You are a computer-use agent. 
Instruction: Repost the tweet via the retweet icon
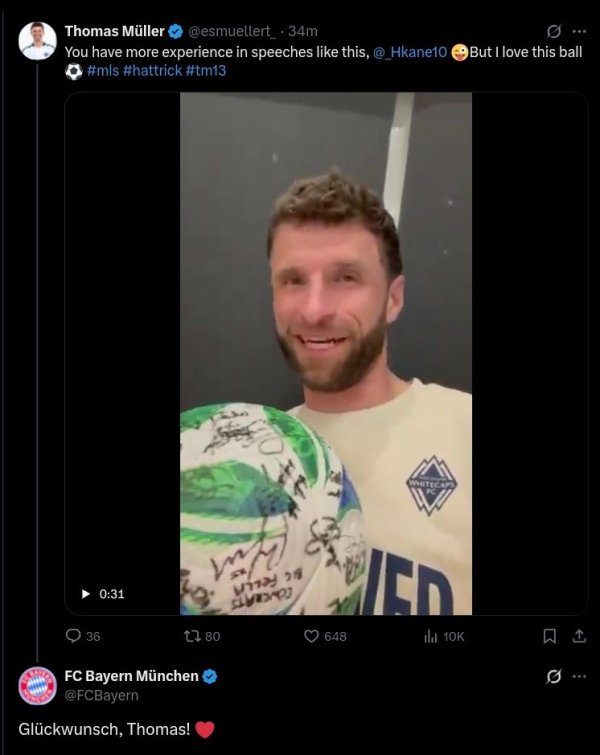point(193,636)
